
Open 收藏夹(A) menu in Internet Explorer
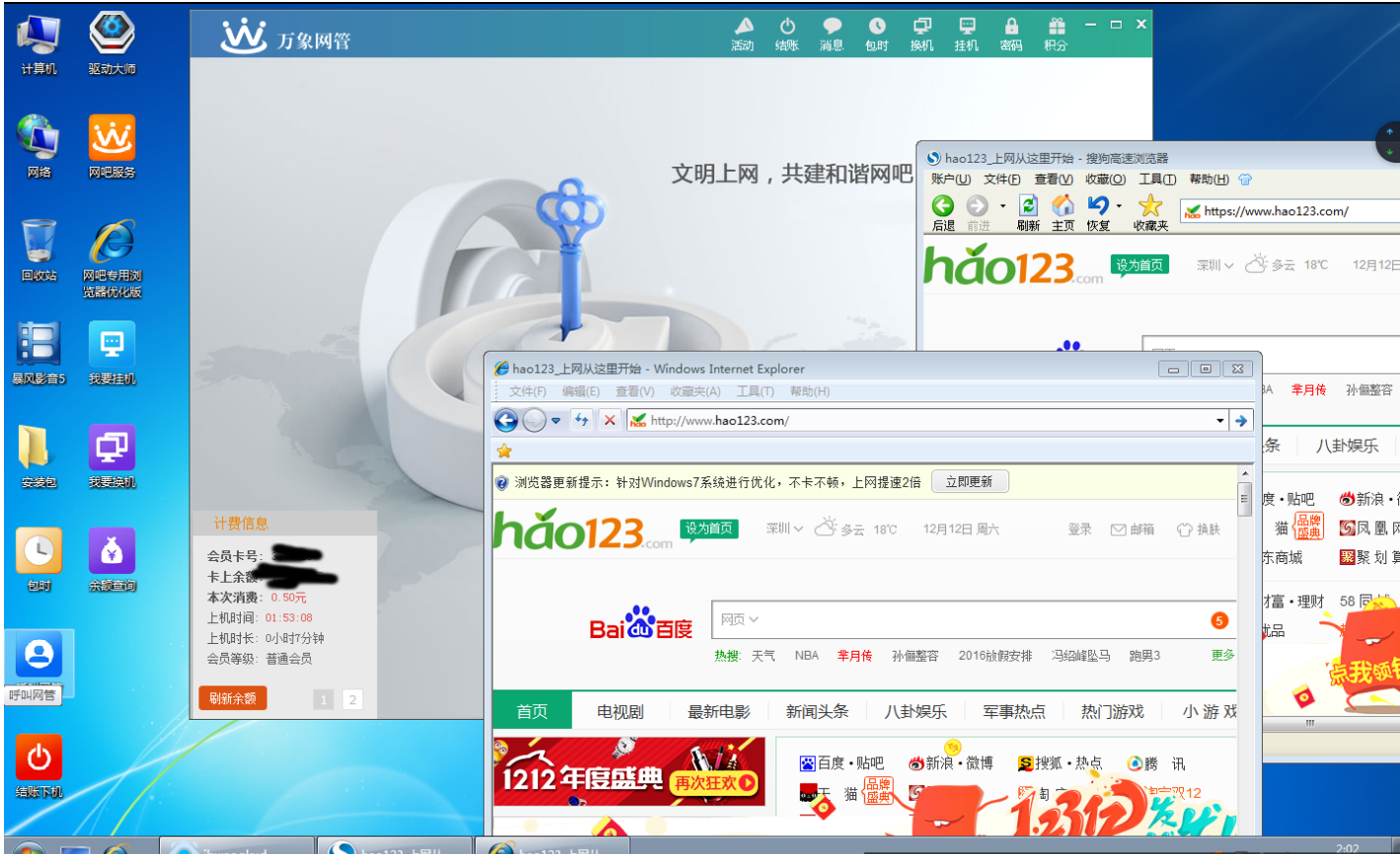[x=696, y=391]
